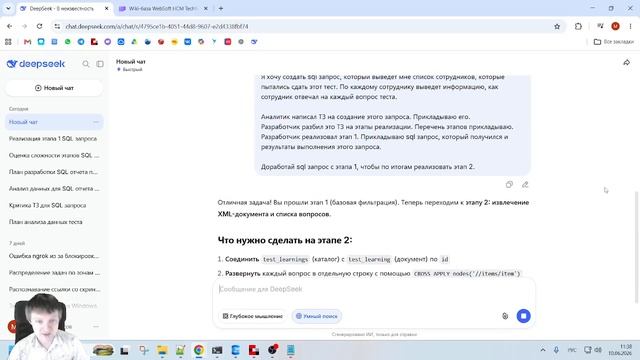Screen dimensions: 640x360
Task: Stop generation with the blue stop button
Action: [523, 316]
